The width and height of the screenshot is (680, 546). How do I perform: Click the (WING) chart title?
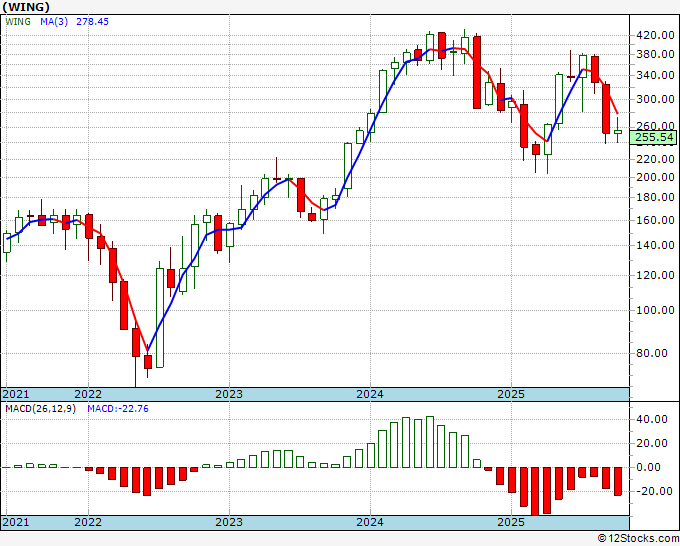point(26,7)
